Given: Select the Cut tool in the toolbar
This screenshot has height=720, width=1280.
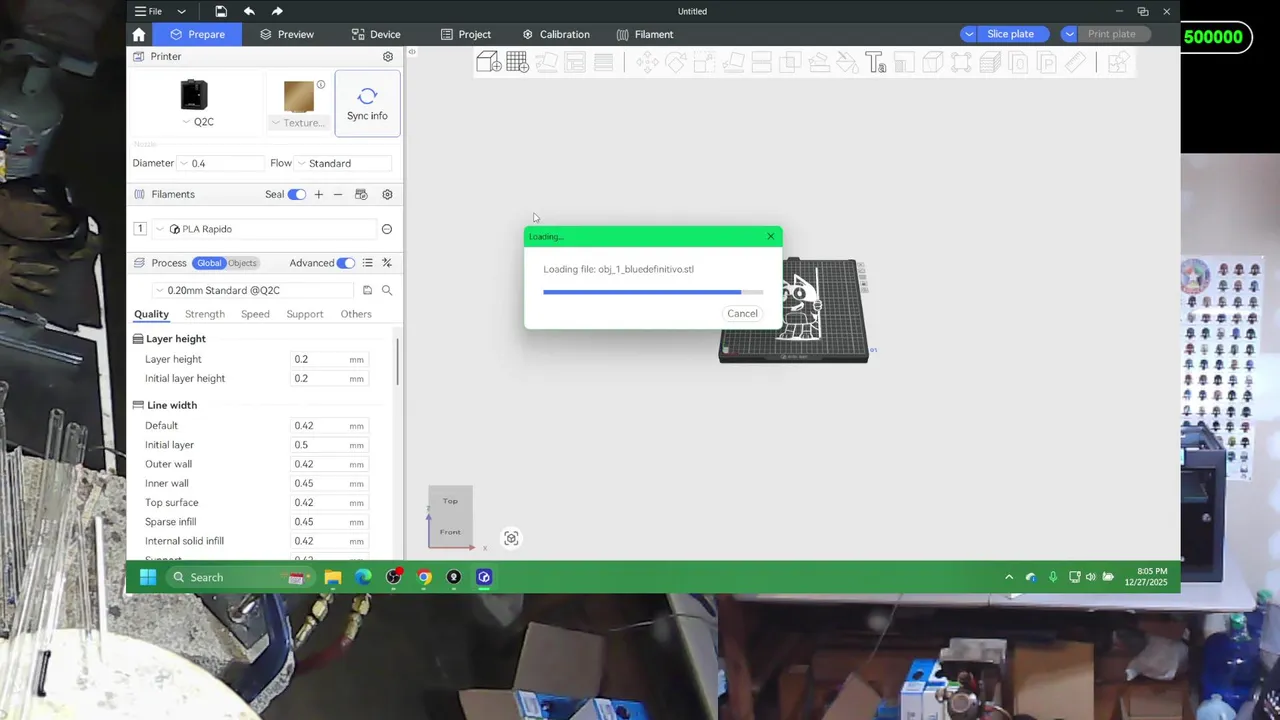Looking at the screenshot, I should [761, 63].
